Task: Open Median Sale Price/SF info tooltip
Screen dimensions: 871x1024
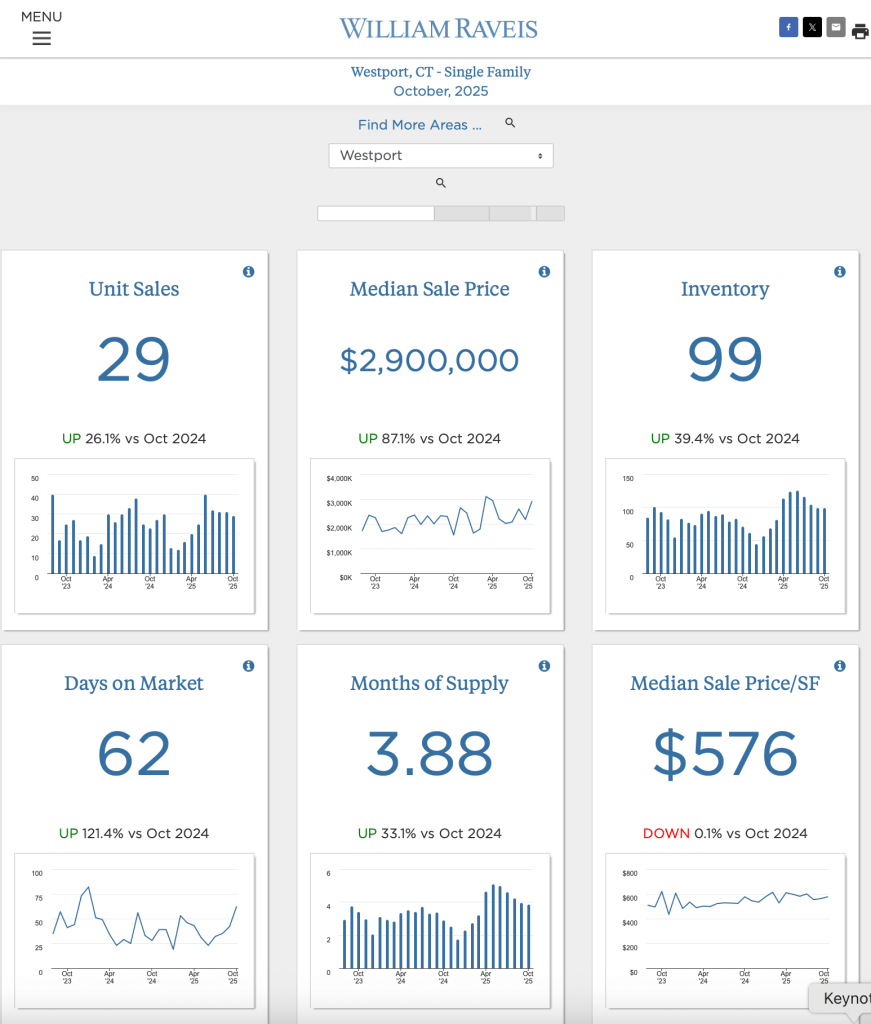Action: pyautogui.click(x=840, y=666)
